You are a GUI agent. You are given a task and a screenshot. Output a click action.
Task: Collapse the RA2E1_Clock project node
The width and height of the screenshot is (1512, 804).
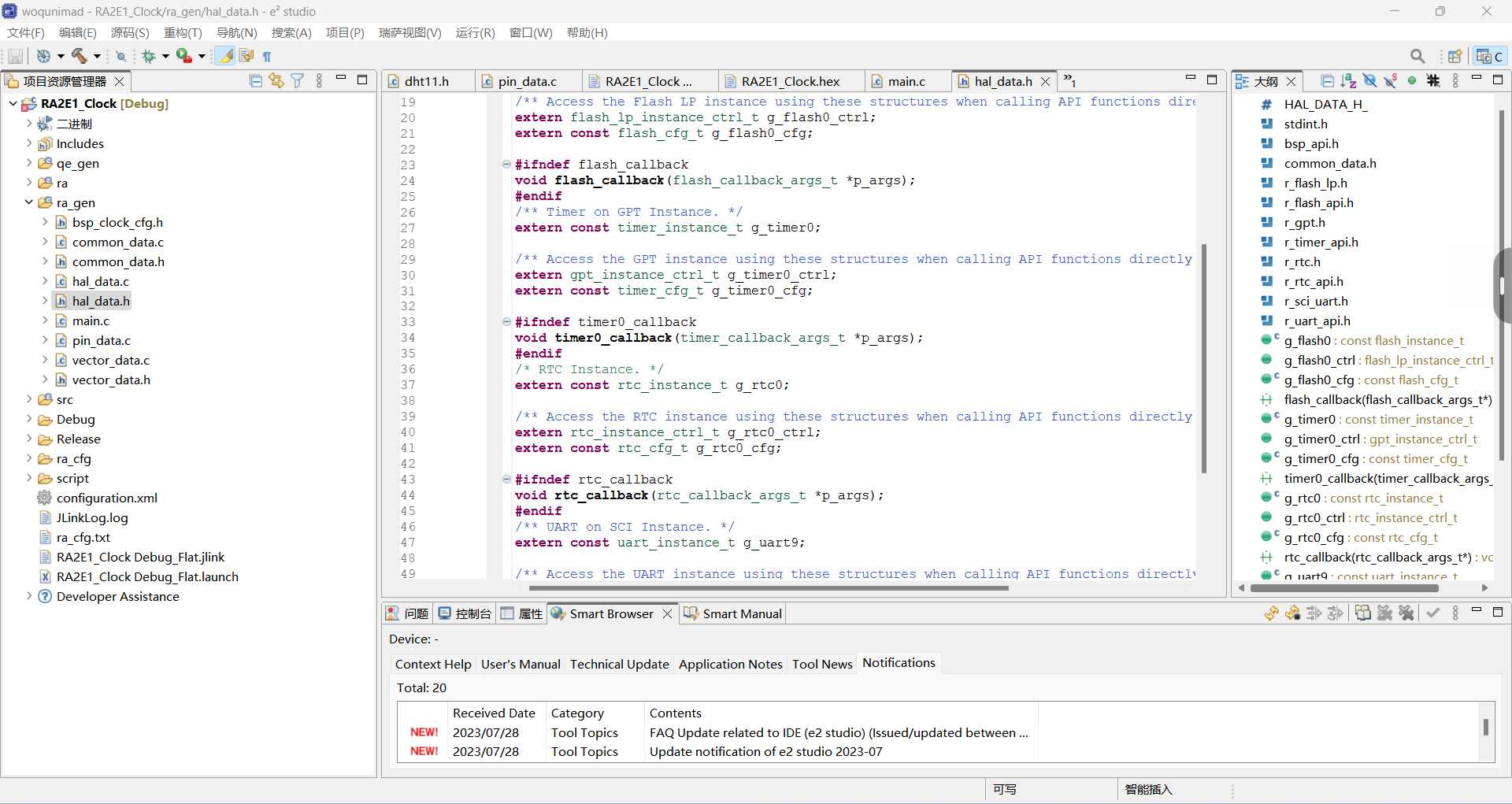[13, 103]
